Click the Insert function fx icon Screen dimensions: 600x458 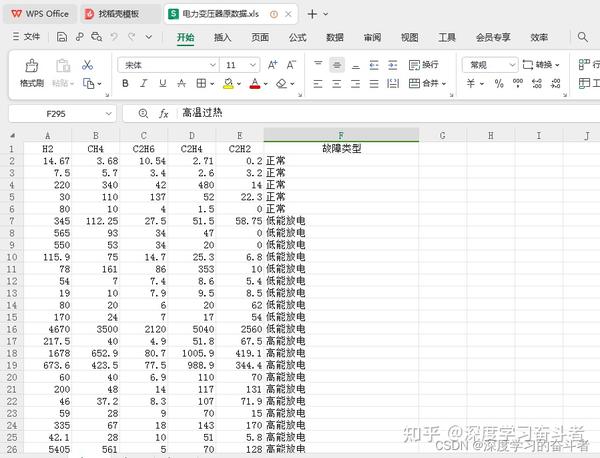tap(163, 114)
